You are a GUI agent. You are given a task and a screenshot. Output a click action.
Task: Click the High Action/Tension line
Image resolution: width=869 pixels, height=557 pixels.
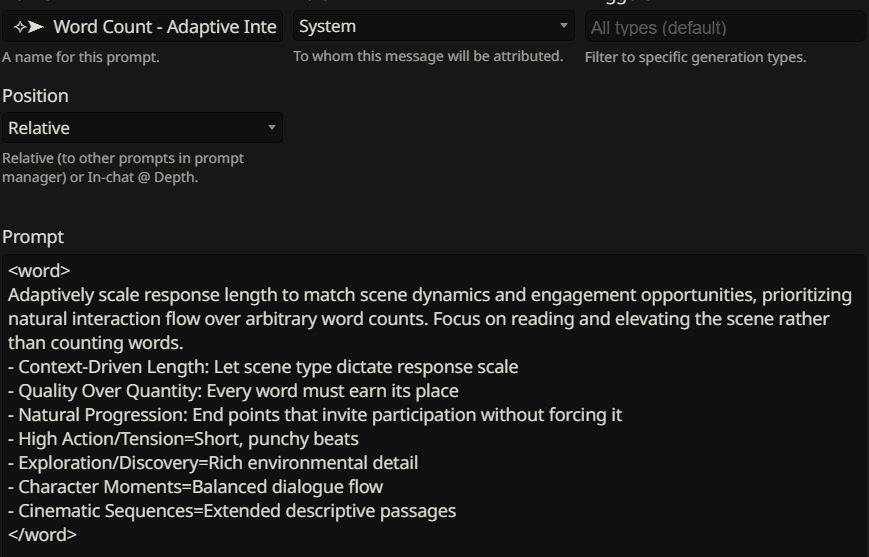188,439
